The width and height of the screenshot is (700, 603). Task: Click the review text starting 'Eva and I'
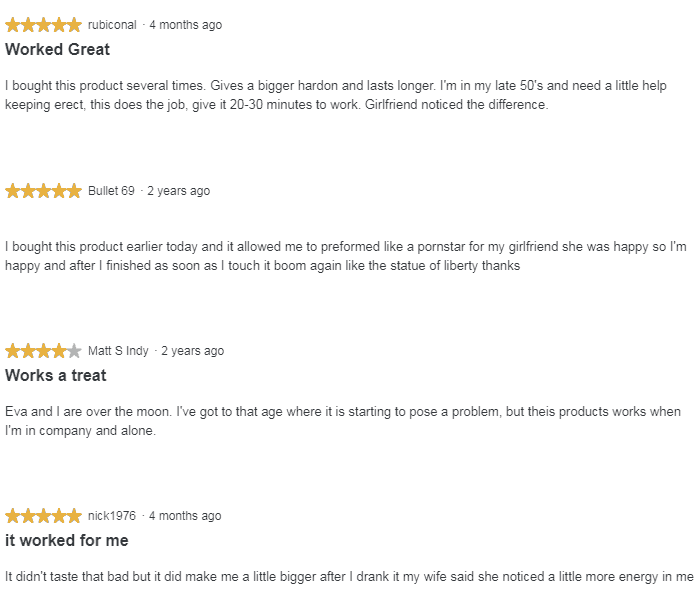[x=343, y=421]
